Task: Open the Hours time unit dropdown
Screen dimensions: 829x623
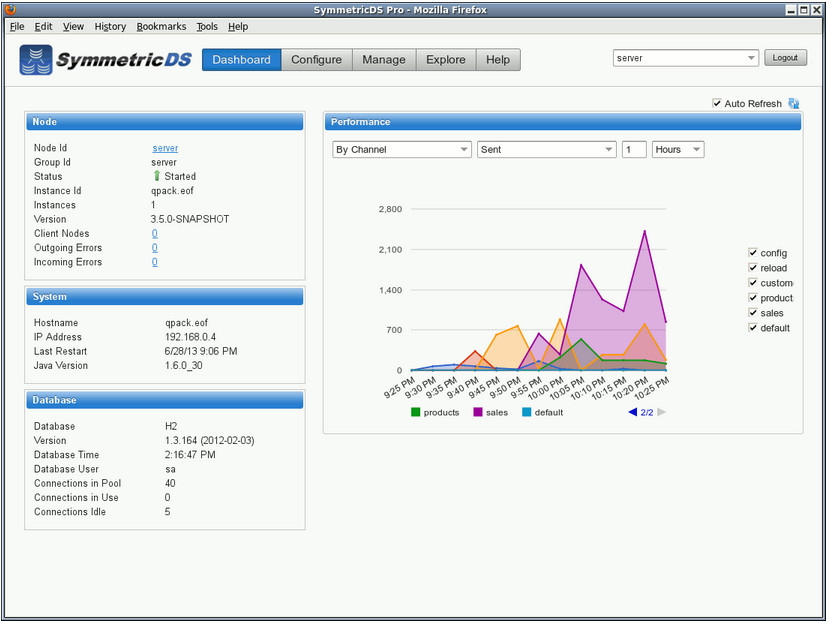Action: [x=678, y=150]
